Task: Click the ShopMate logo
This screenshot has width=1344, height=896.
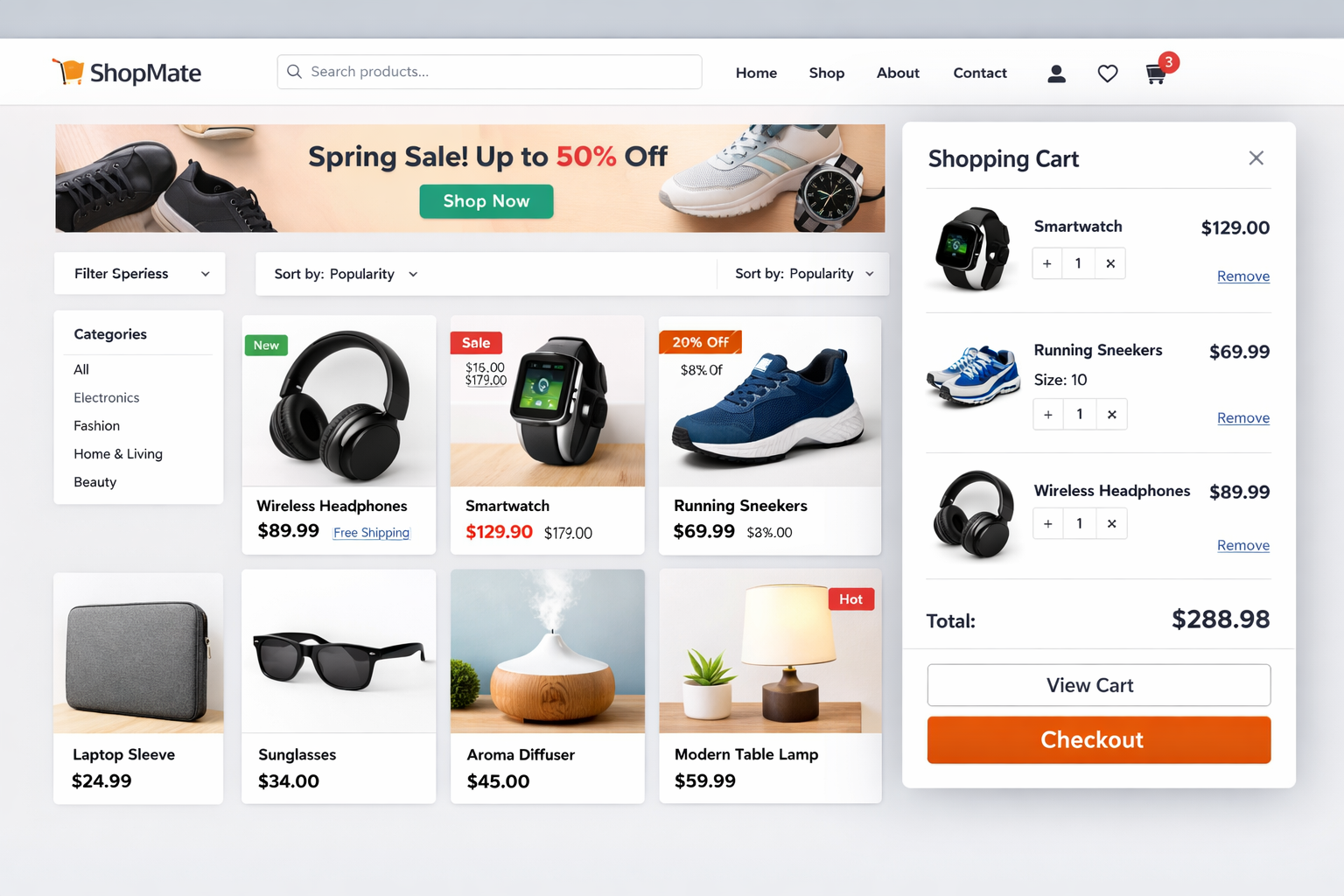Action: click(127, 73)
